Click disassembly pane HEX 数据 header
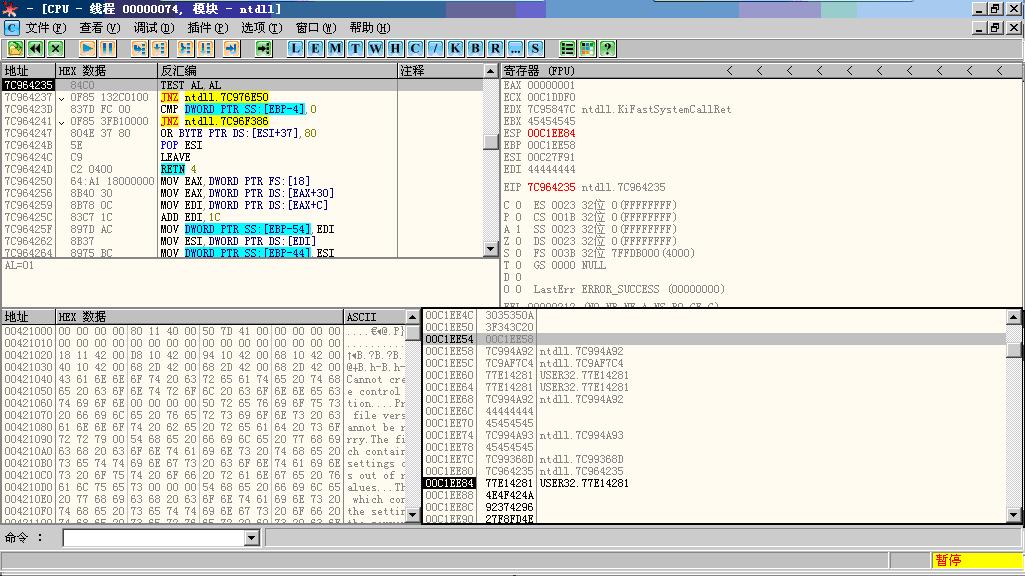1025x576 pixels. pos(107,71)
